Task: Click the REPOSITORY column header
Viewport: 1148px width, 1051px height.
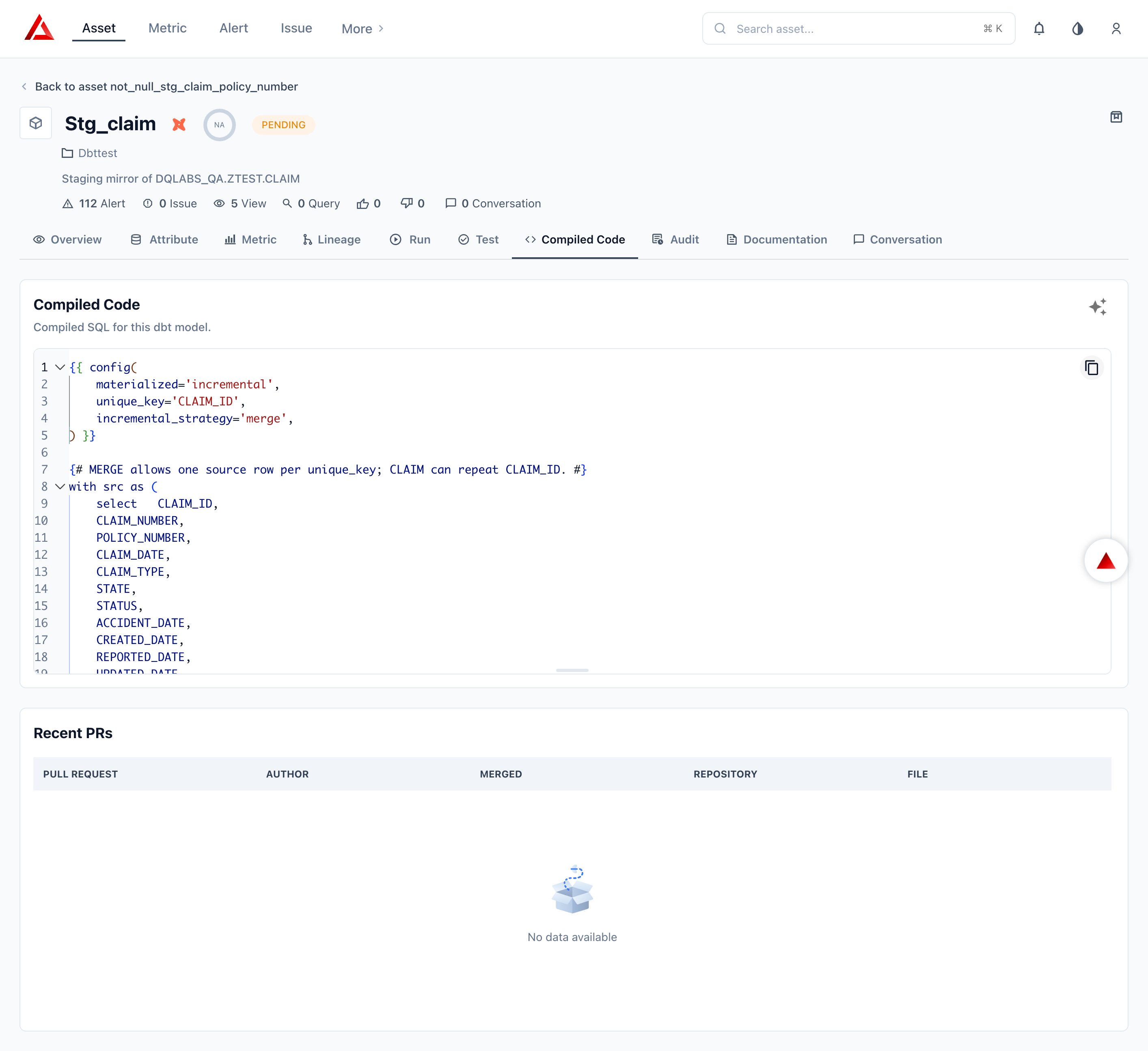Action: click(x=725, y=774)
